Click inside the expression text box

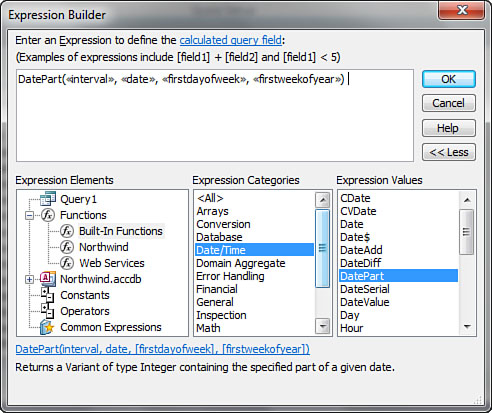point(215,116)
